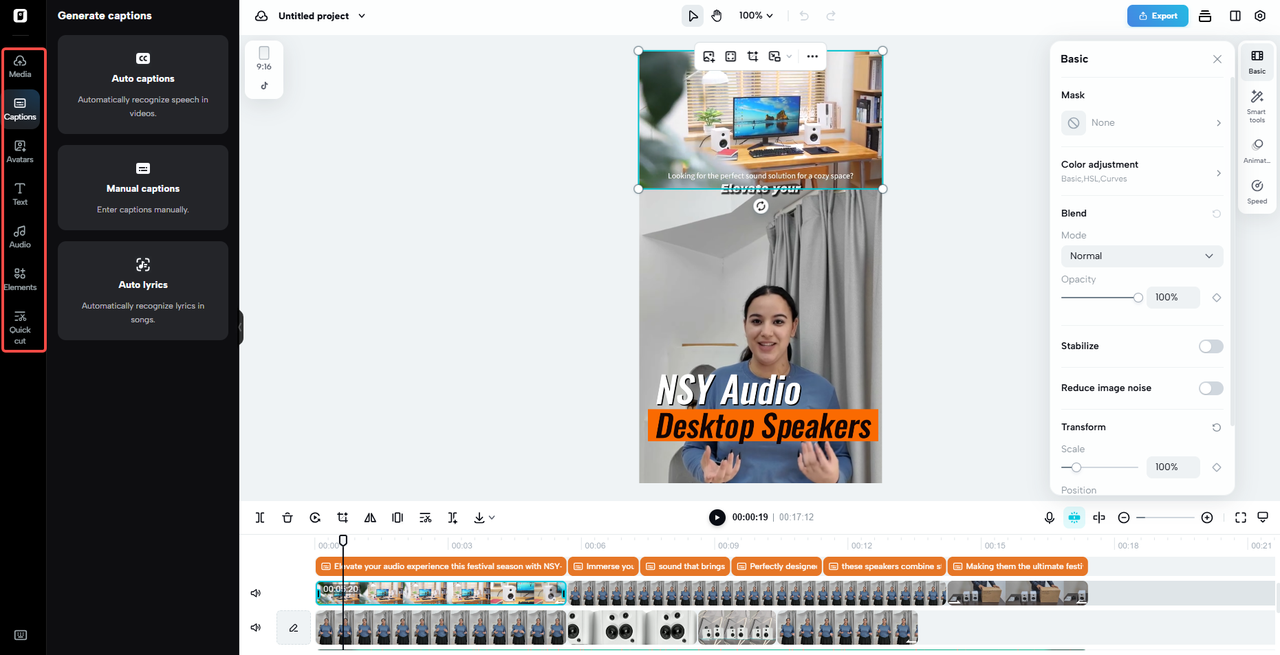Click the CapCut logo icon

[20, 16]
